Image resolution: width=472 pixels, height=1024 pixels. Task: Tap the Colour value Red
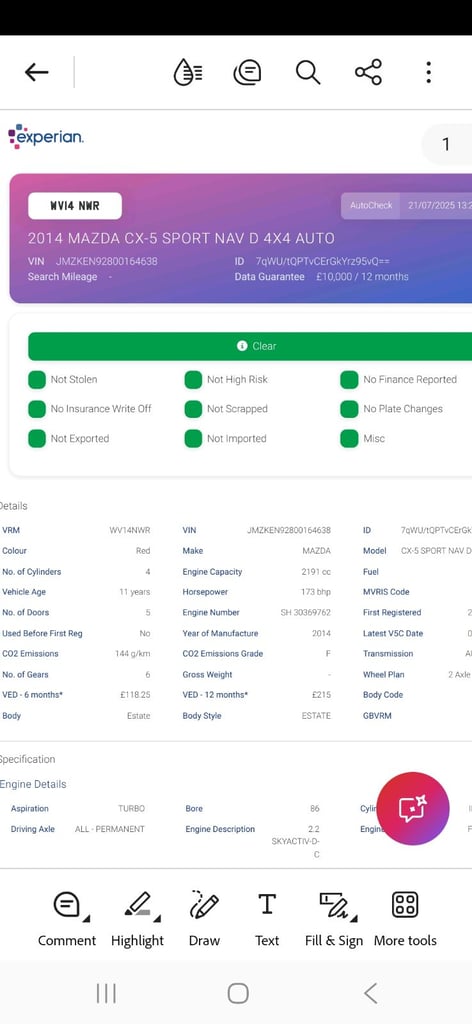143,551
